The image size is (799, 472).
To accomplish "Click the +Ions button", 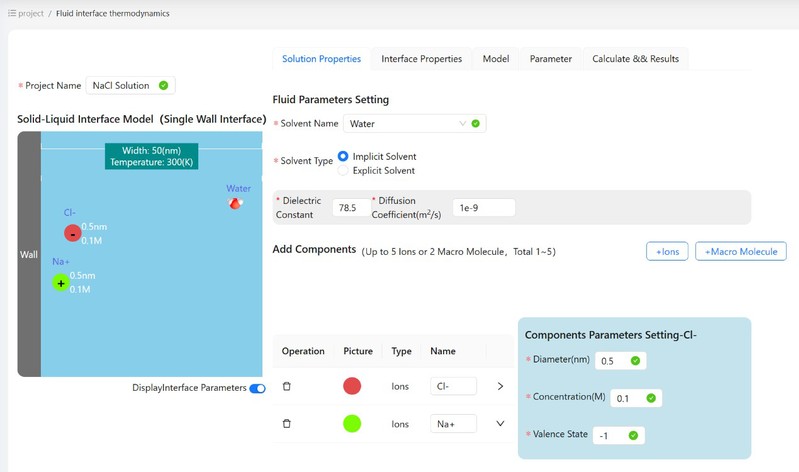I will click(667, 251).
